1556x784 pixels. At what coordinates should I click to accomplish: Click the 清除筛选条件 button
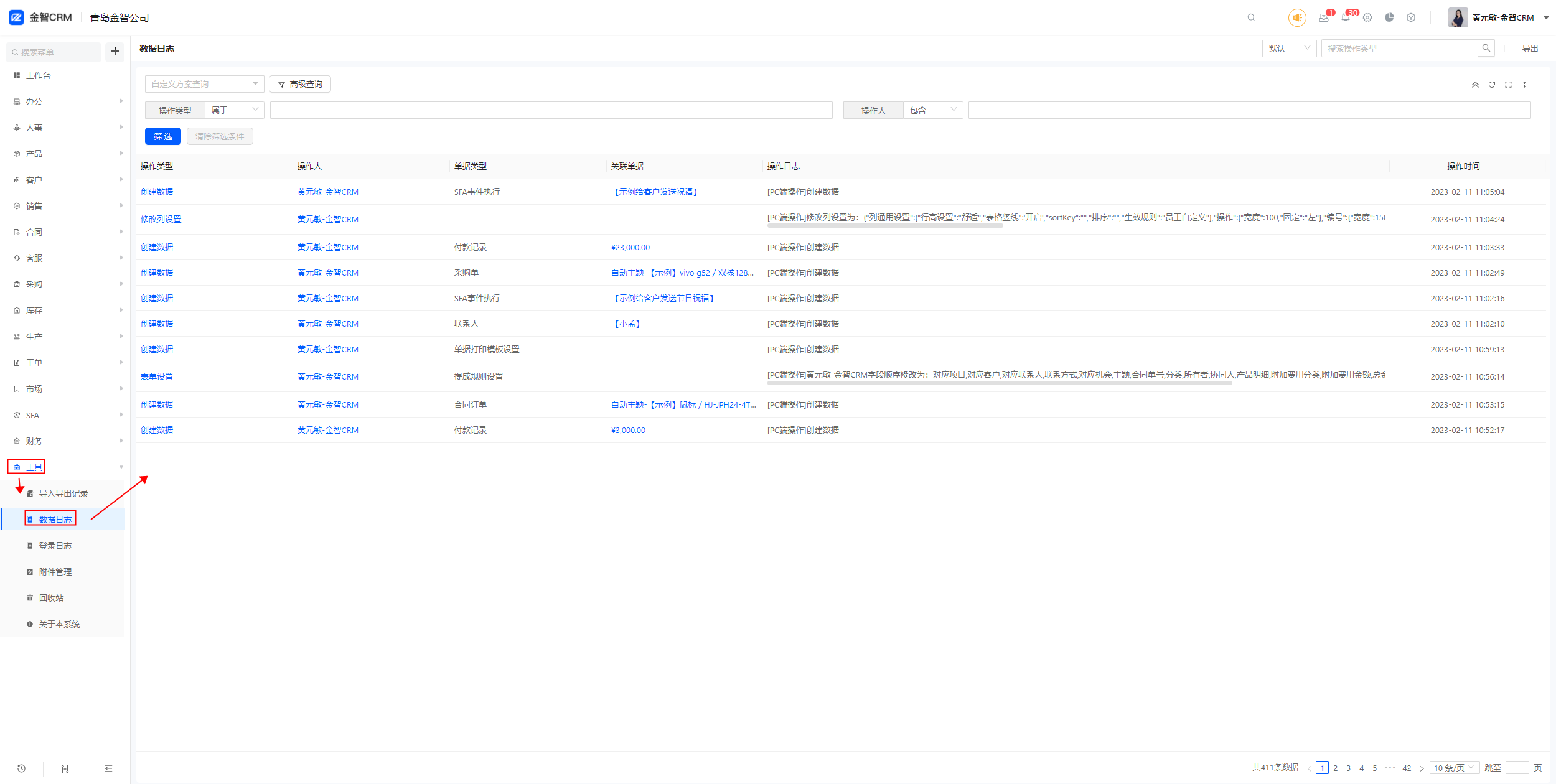pos(220,136)
